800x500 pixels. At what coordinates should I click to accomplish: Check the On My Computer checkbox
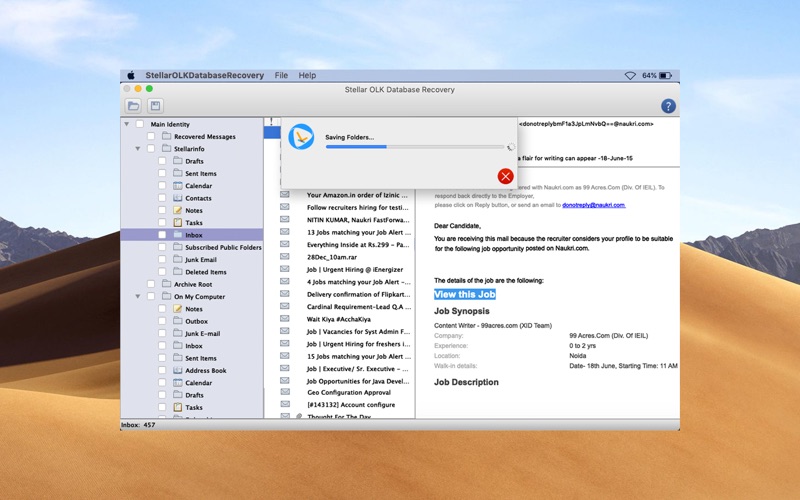click(x=151, y=296)
